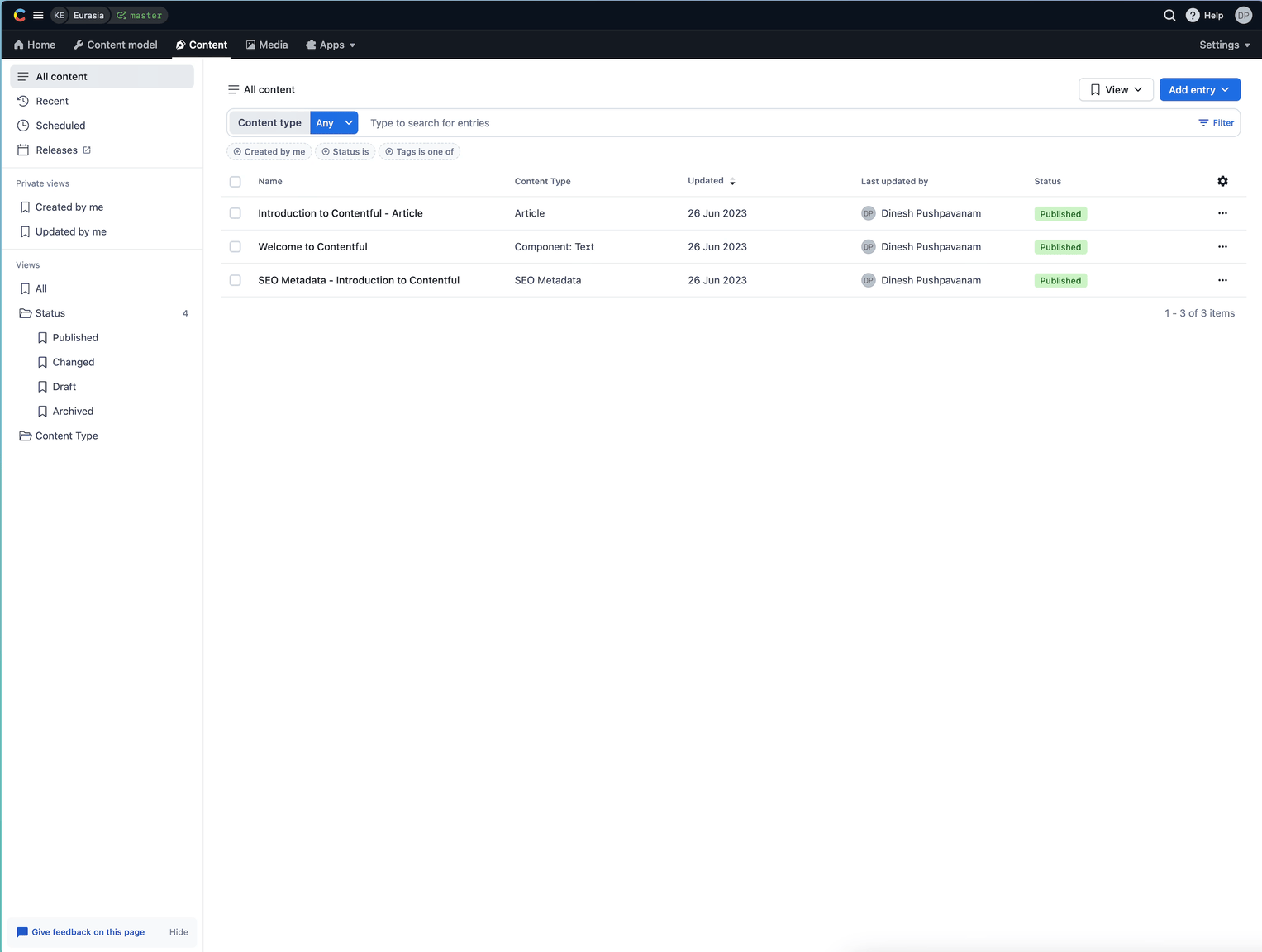Image resolution: width=1262 pixels, height=952 pixels.
Task: Click the Eurasia space name
Action: coord(88,16)
